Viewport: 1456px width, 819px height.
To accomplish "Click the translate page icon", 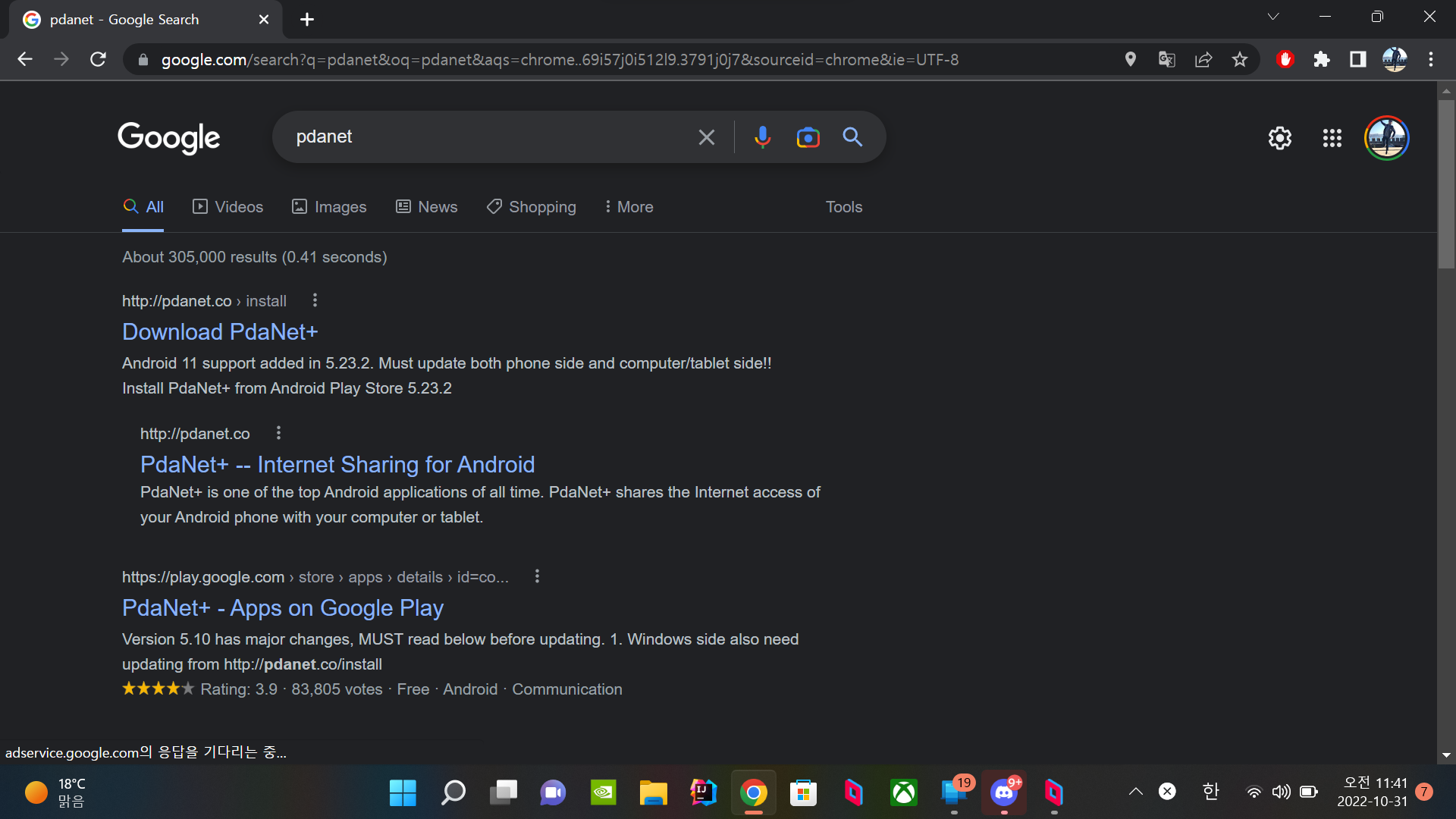I will (1167, 59).
